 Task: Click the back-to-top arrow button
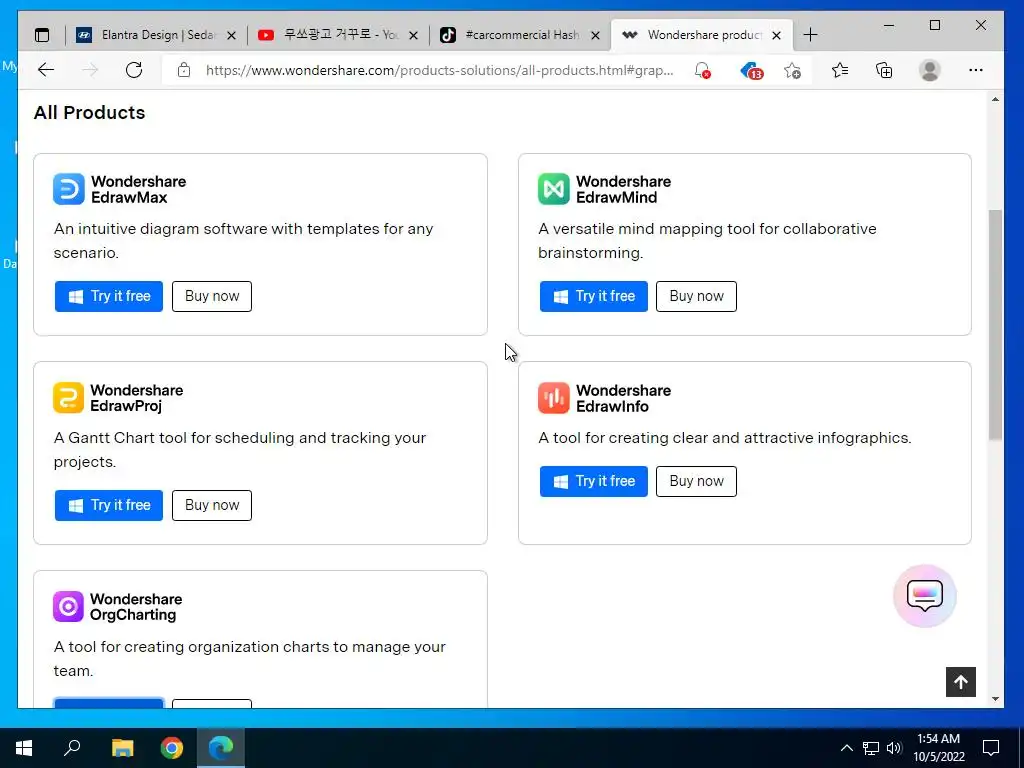(961, 682)
